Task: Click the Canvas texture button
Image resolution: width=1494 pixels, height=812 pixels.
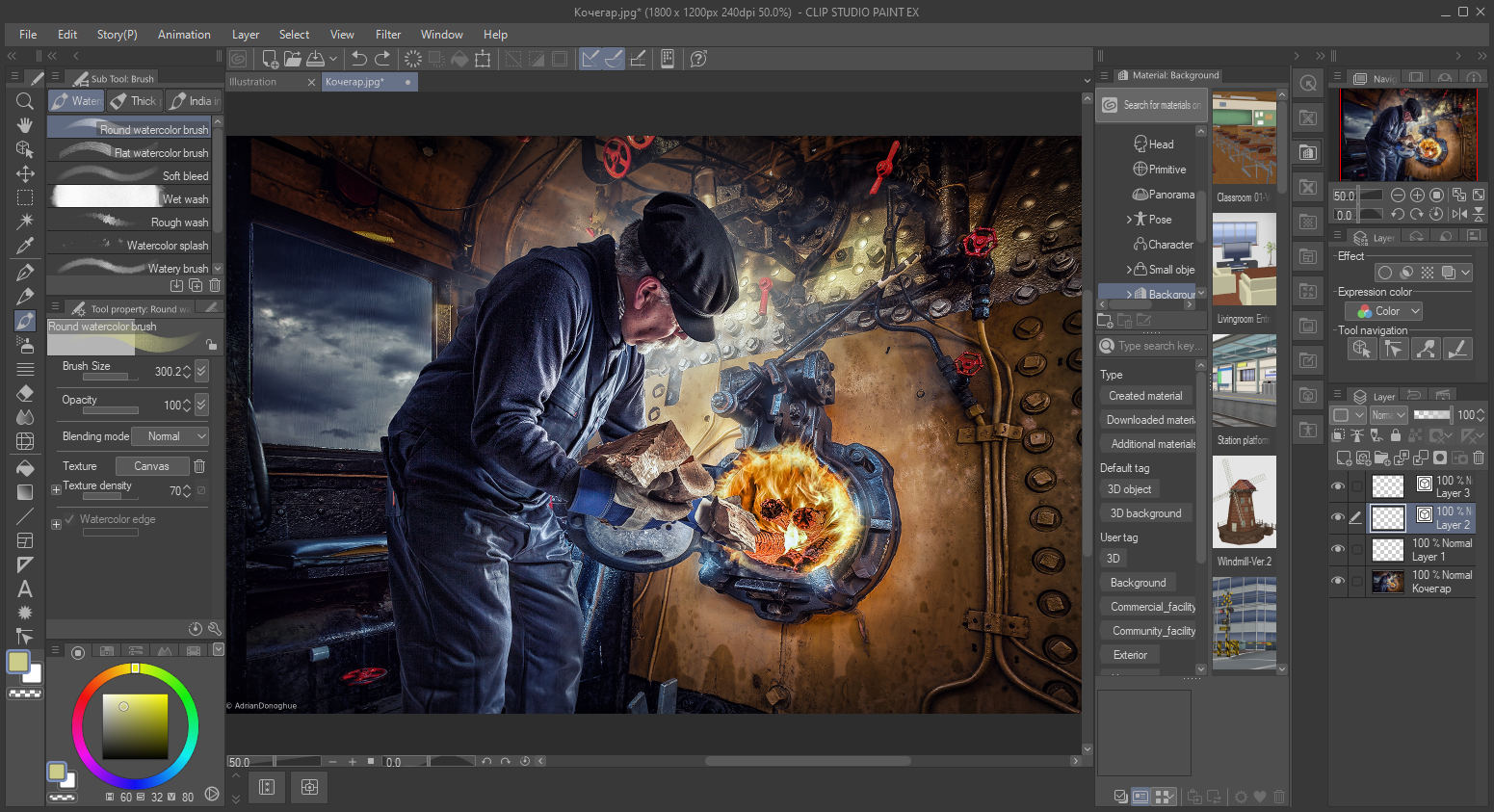Action: [151, 466]
